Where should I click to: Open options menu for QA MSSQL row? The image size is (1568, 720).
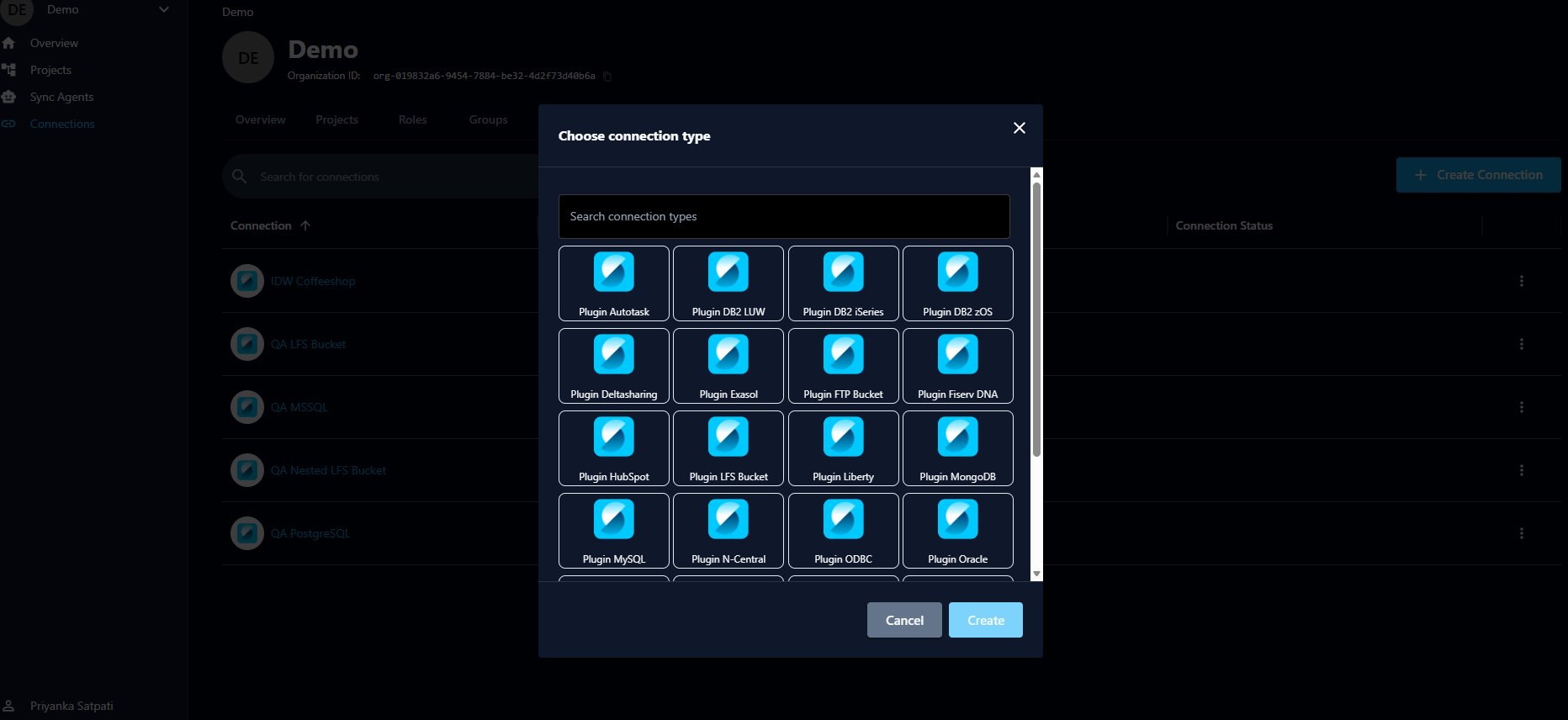1522,407
